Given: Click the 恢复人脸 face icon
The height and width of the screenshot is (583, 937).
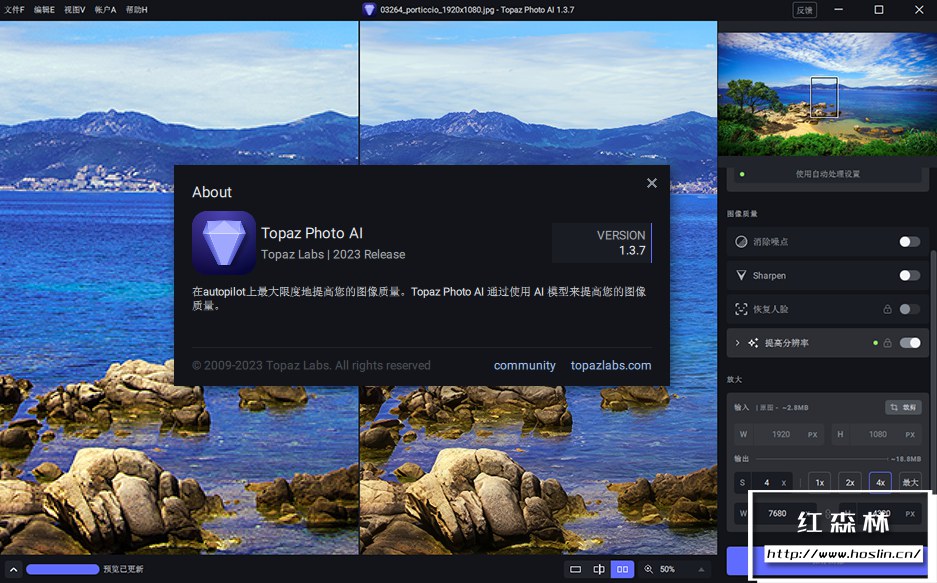Looking at the screenshot, I should [741, 309].
